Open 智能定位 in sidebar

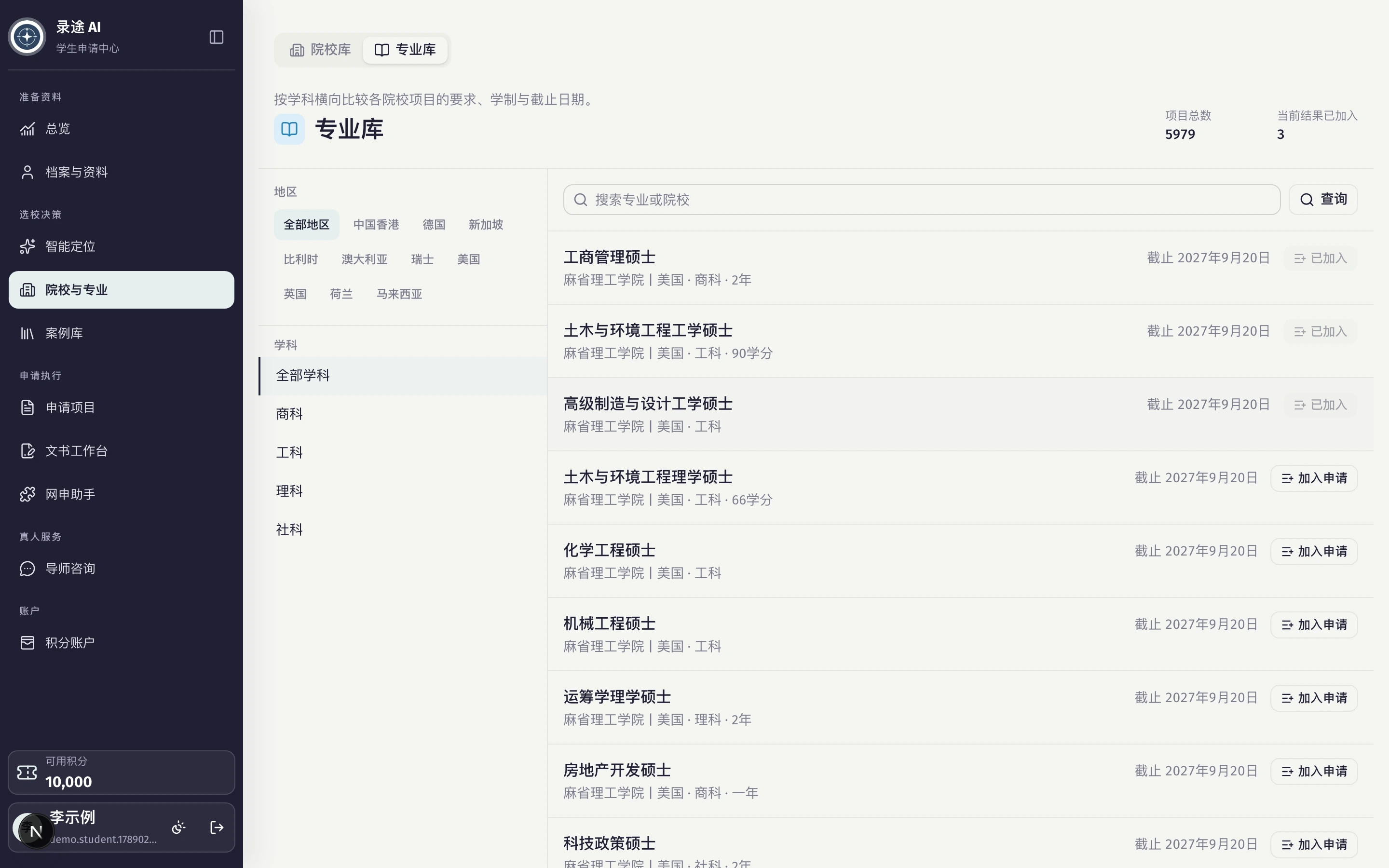pyautogui.click(x=121, y=246)
